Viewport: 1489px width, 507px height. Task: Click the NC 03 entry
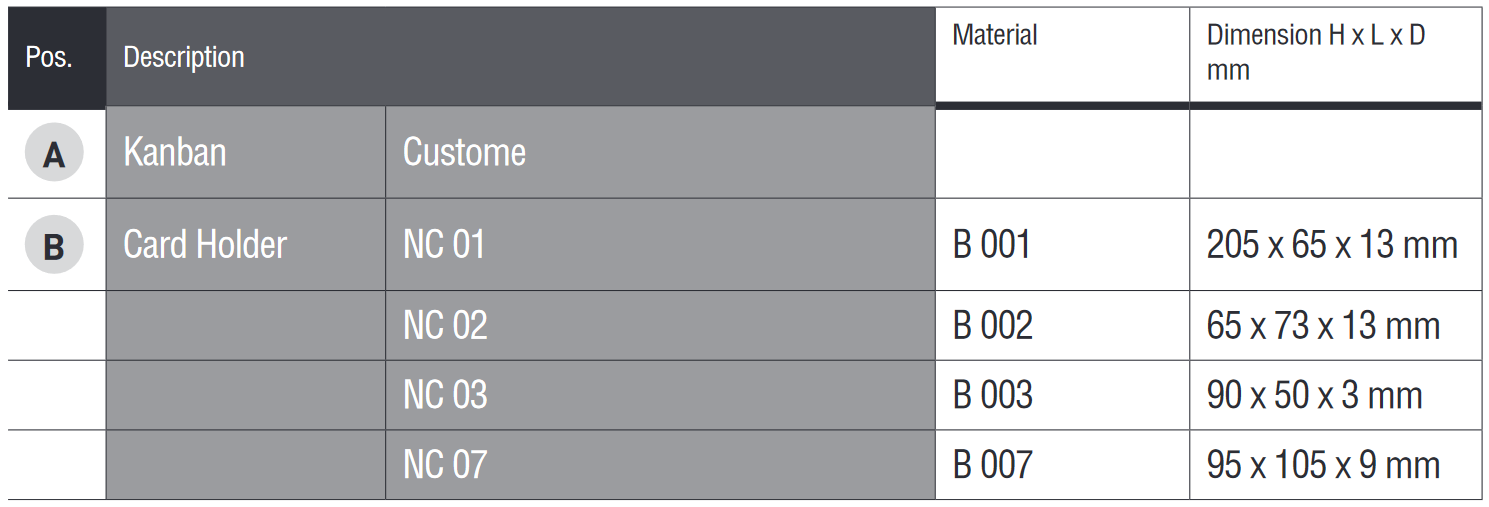pyautogui.click(x=445, y=395)
